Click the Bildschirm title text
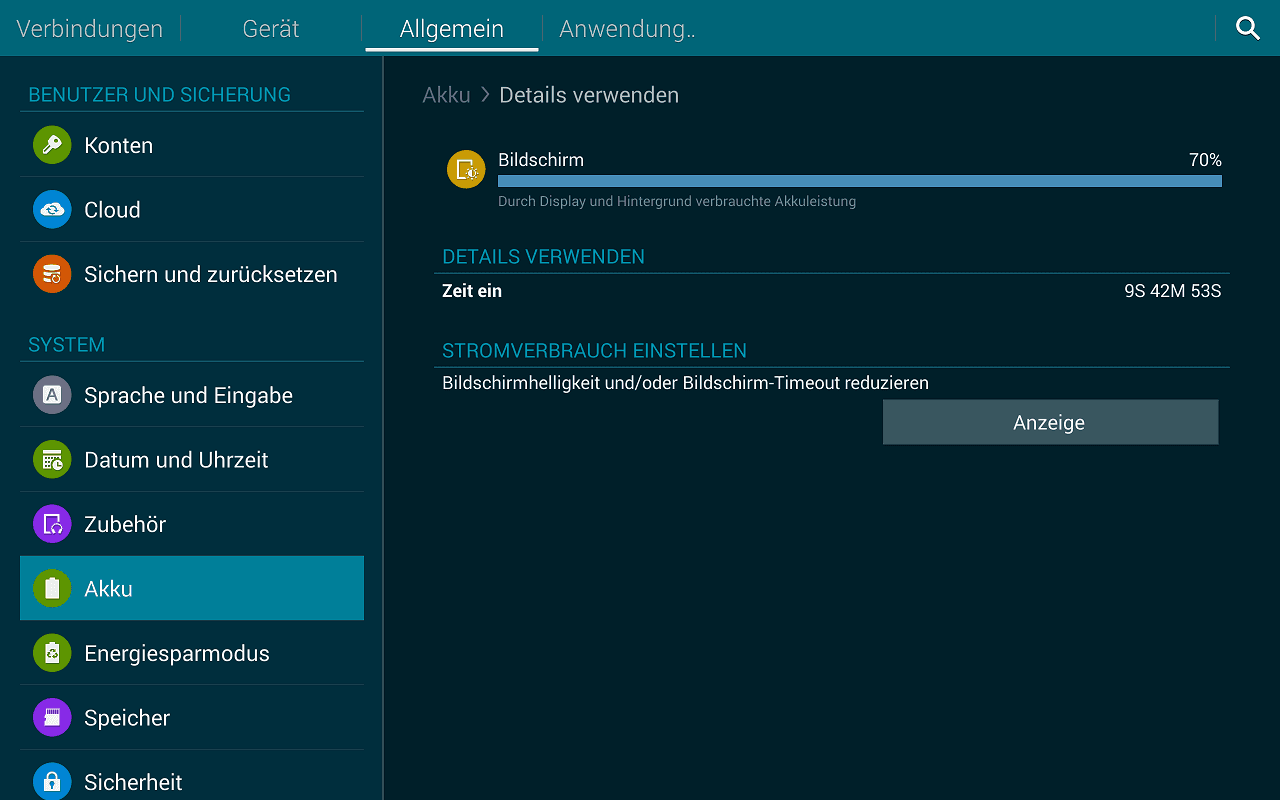This screenshot has width=1280, height=800. 541,160
